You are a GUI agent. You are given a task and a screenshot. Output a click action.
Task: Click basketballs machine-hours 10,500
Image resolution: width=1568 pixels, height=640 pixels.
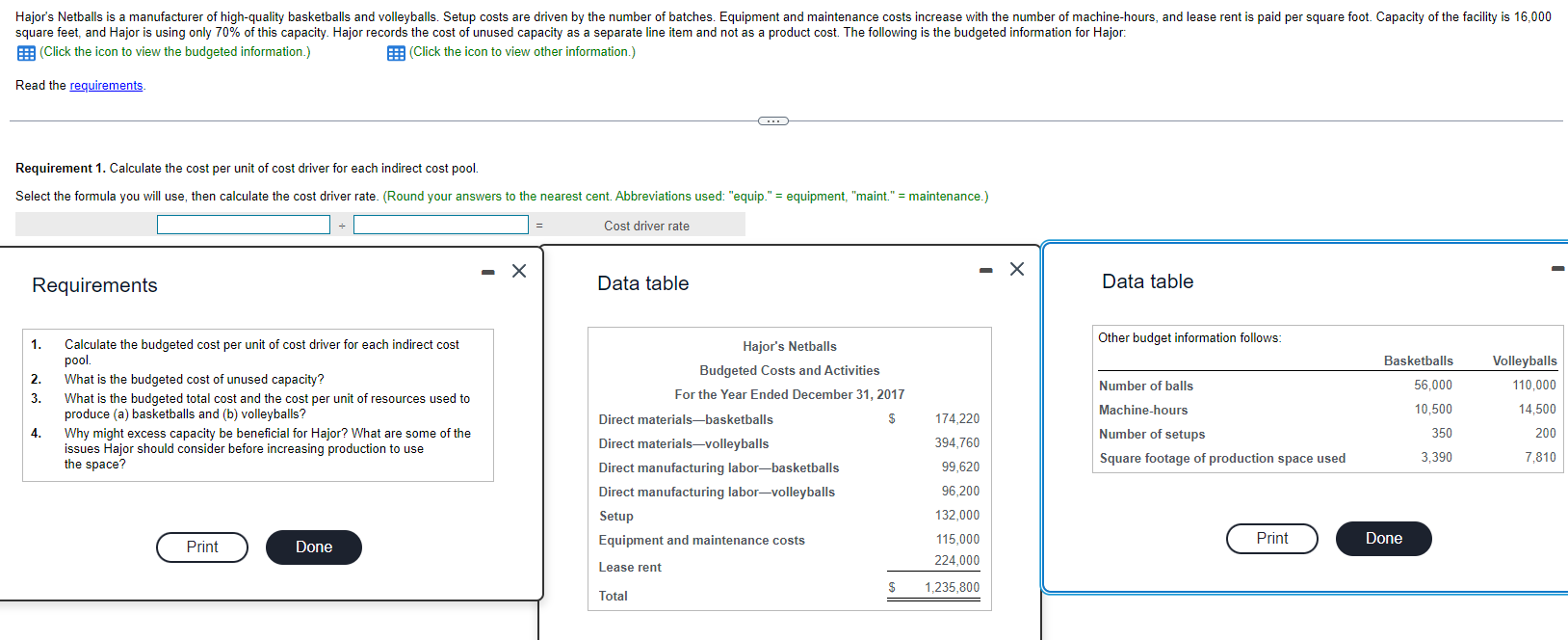(1433, 410)
